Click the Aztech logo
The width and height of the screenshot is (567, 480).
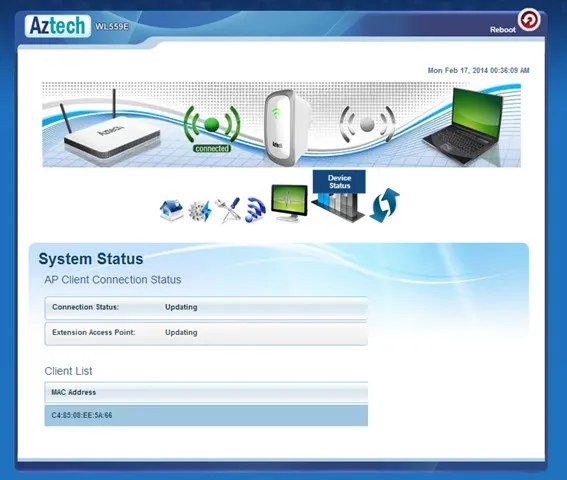tap(58, 26)
